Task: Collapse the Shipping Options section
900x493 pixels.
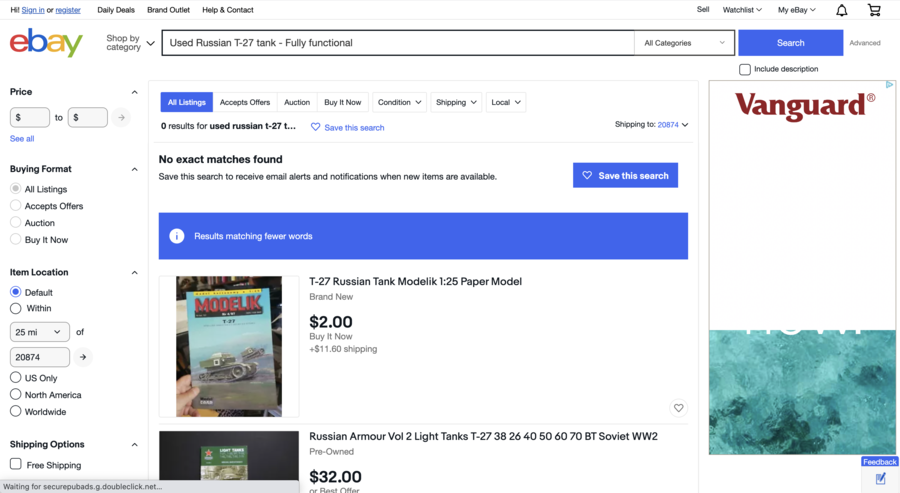Action: [134, 445]
